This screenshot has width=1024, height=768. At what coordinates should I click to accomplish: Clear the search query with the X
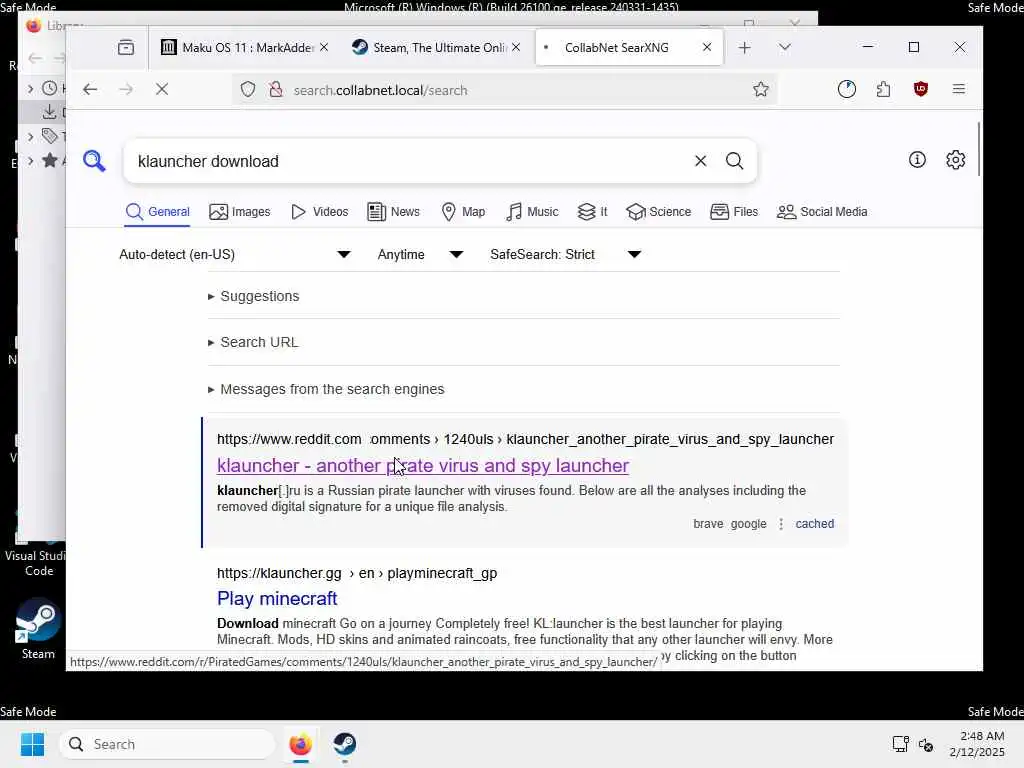[x=701, y=161]
